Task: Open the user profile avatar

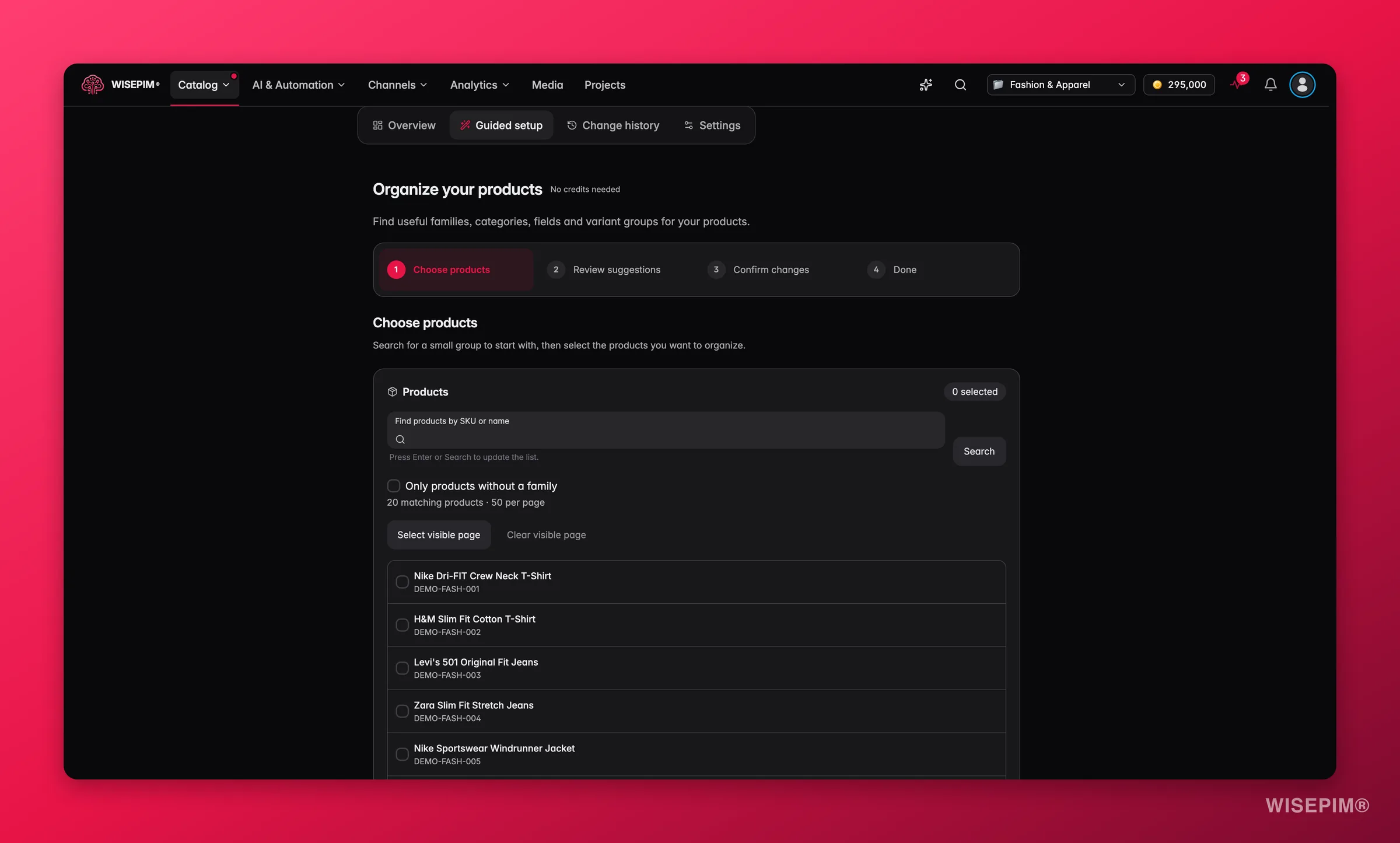Action: (x=1302, y=85)
